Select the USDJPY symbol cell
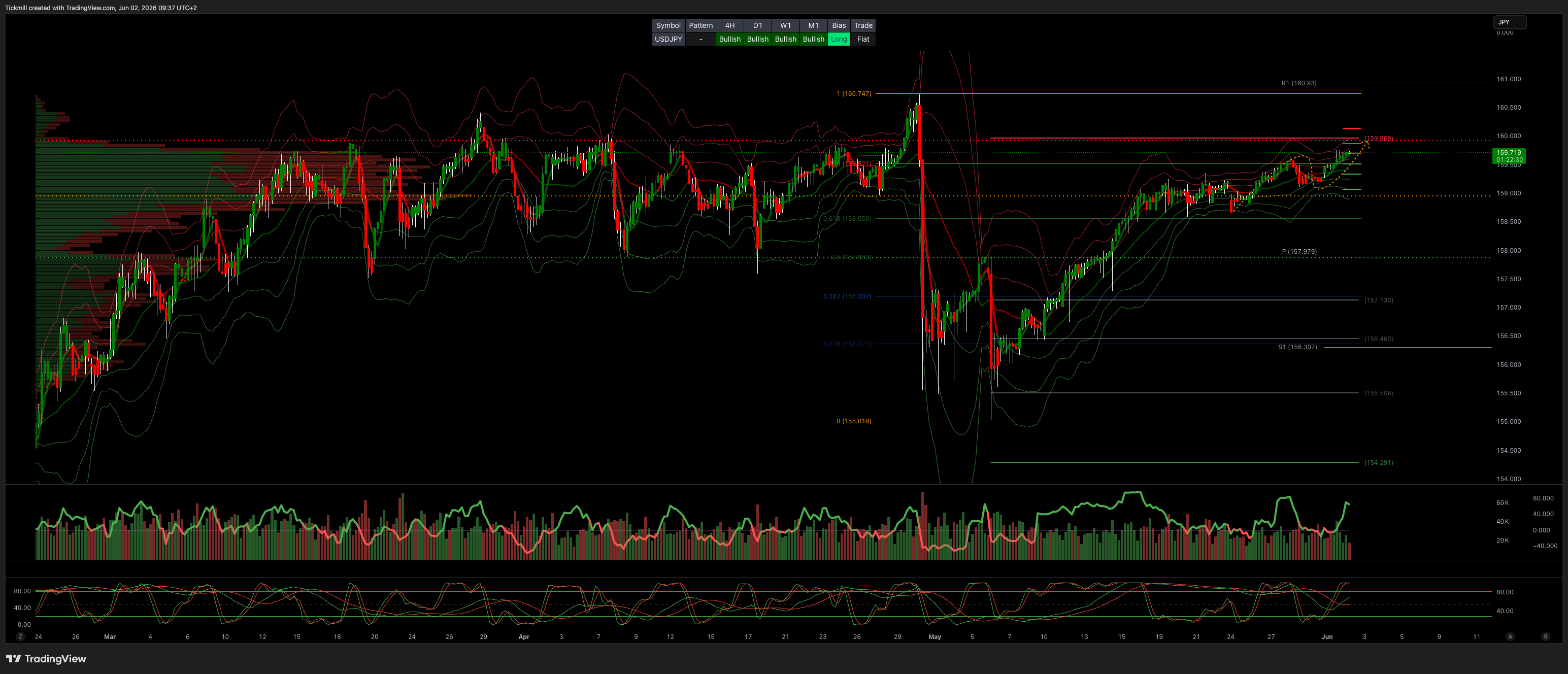This screenshot has height=674, width=1568. (669, 39)
